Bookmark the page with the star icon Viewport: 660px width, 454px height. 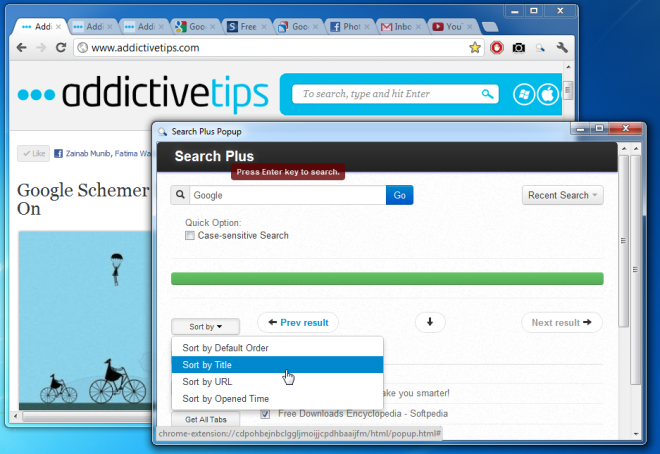[x=475, y=48]
